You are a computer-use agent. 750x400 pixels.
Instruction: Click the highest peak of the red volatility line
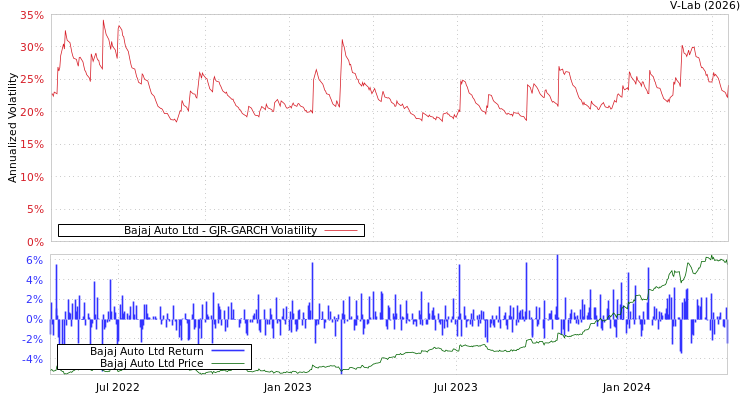coord(102,20)
